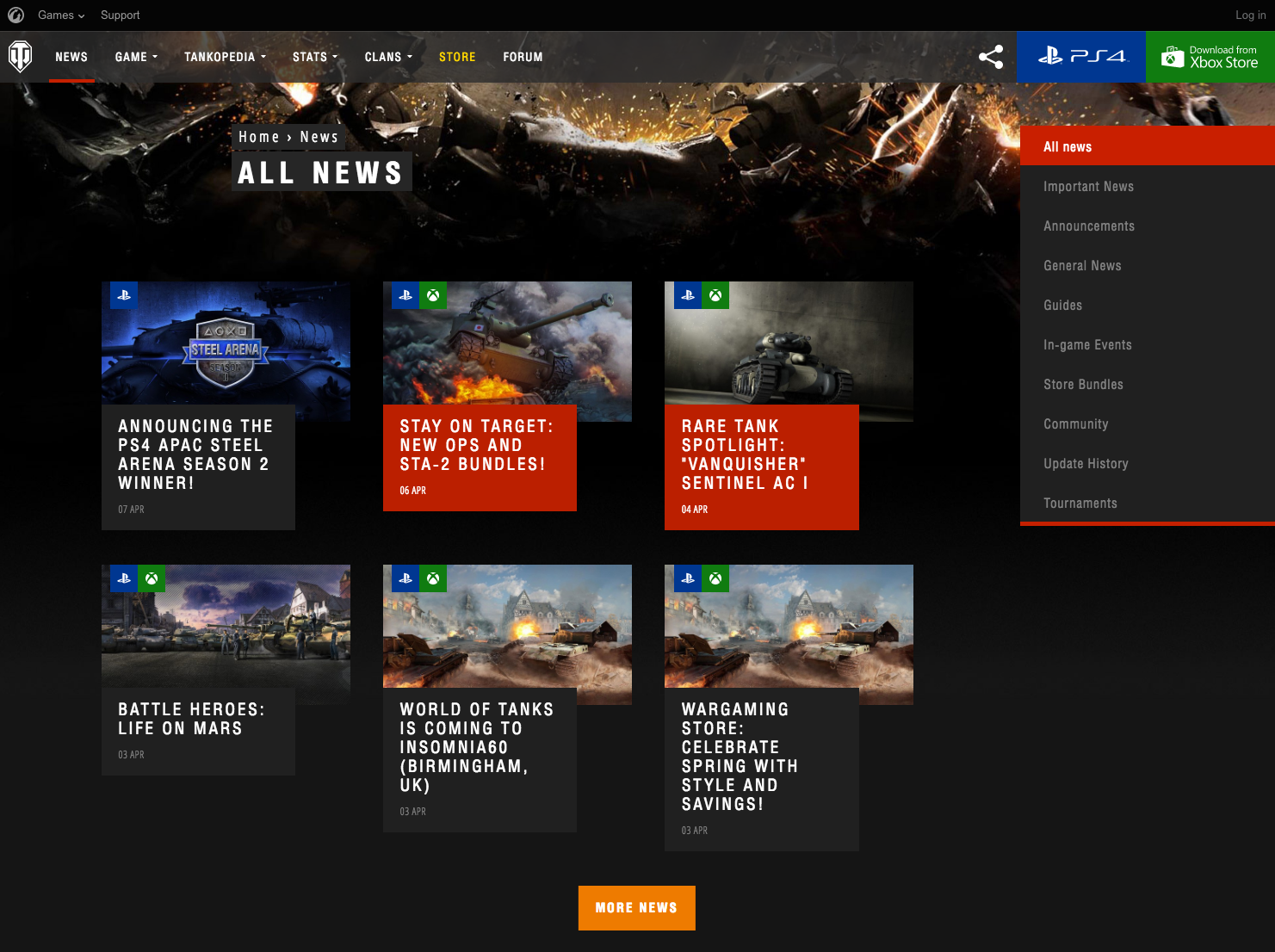Click the MORE NEWS button
Screen dimensions: 1275x952
(x=636, y=908)
